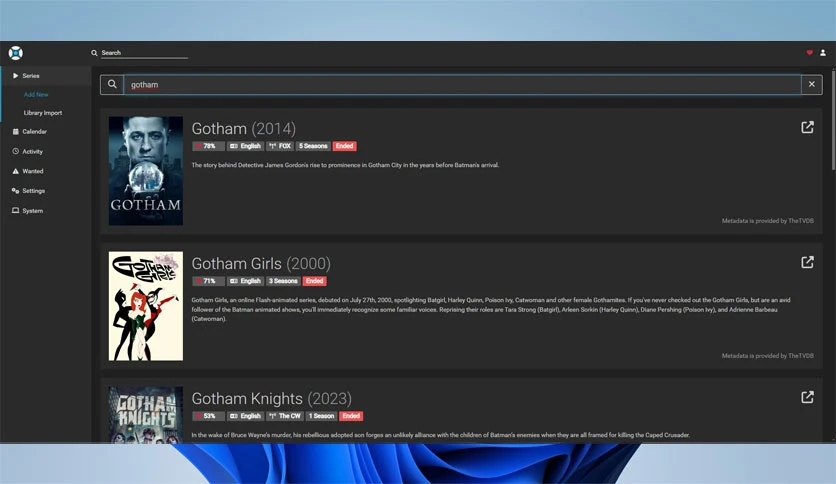
Task: Click the Series play arrow icon
Action: click(x=15, y=76)
